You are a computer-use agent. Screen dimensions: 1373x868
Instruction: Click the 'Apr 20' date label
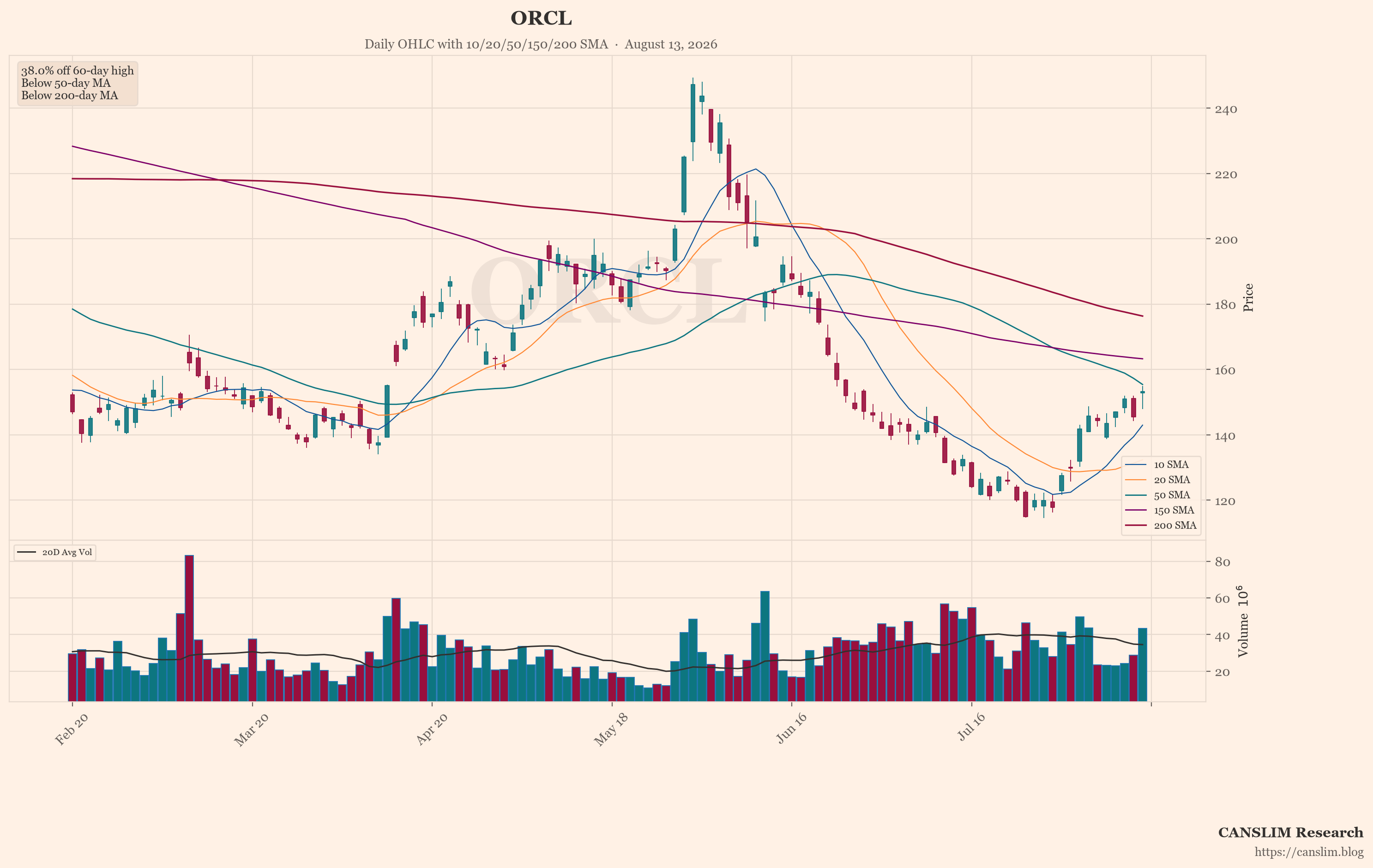432,729
